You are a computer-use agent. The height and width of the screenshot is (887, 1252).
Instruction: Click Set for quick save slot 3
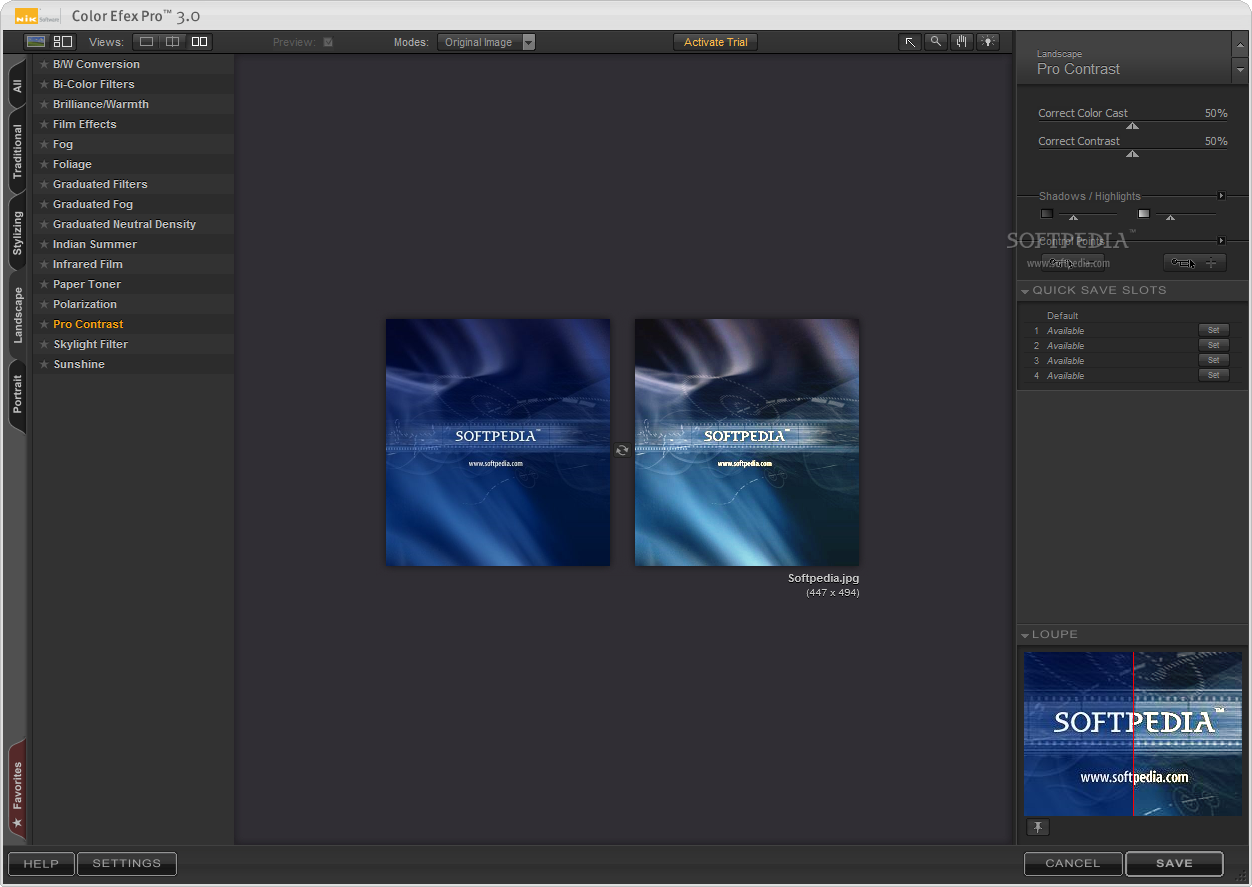tap(1213, 360)
